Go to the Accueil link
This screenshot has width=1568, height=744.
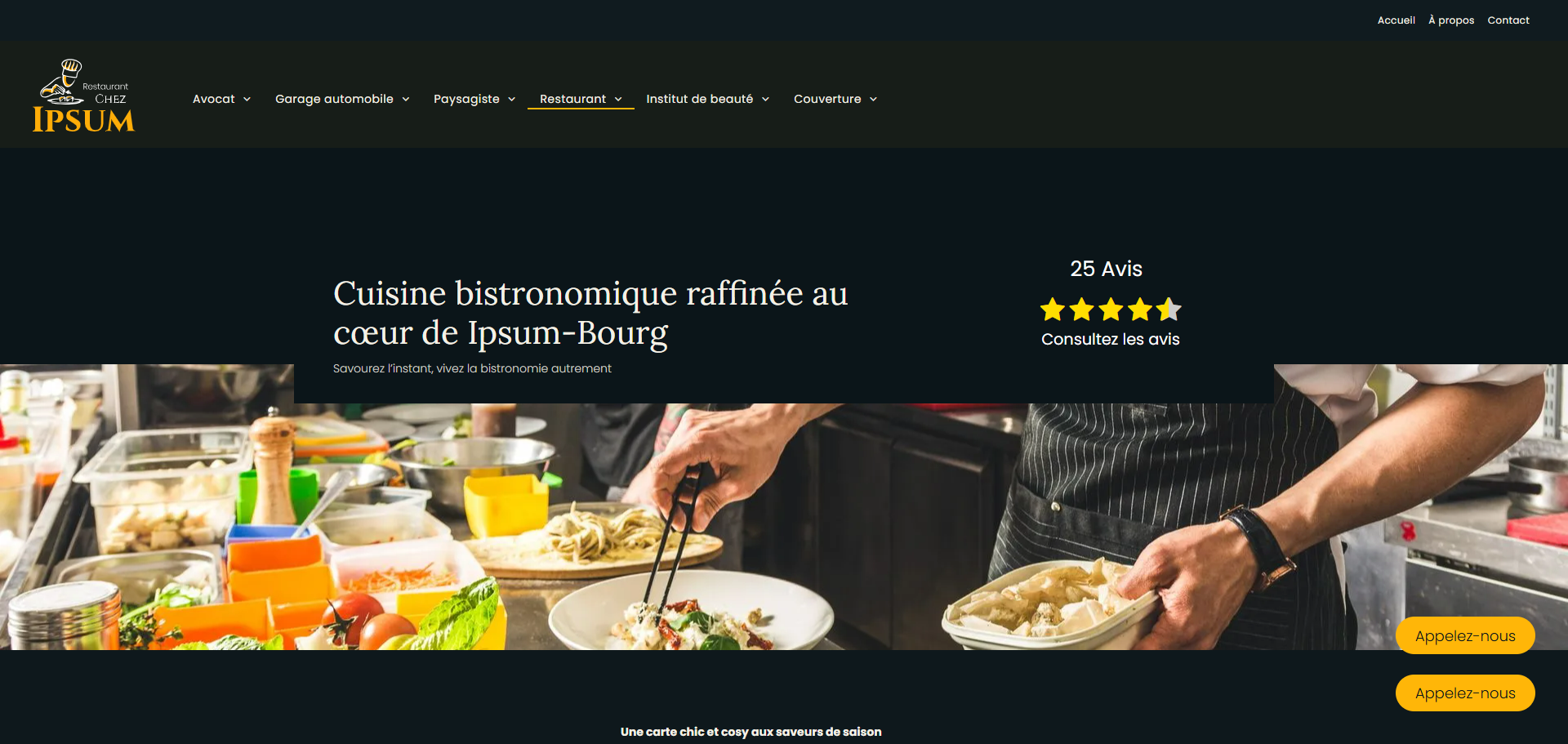point(1396,20)
